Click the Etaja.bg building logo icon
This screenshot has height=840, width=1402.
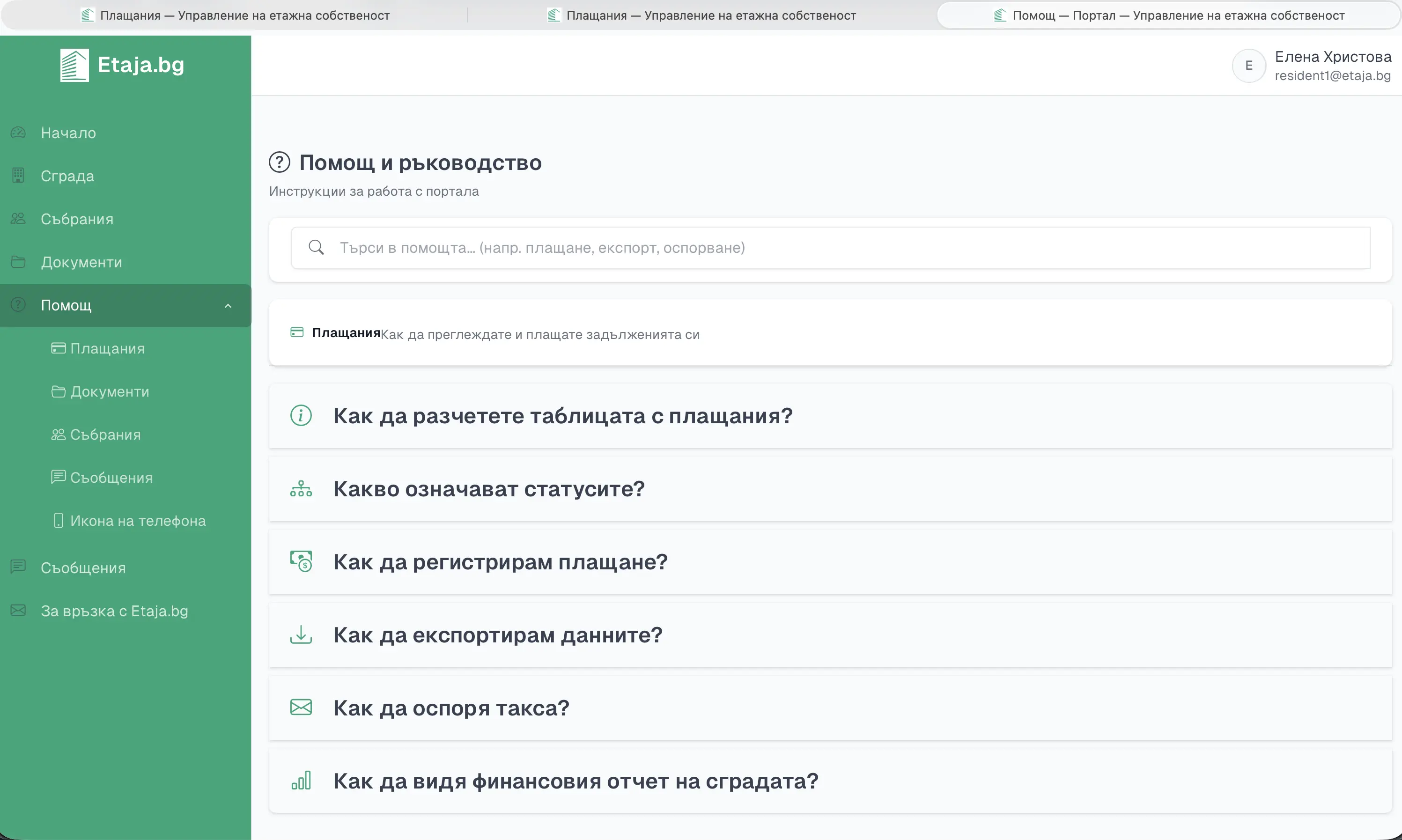[75, 65]
